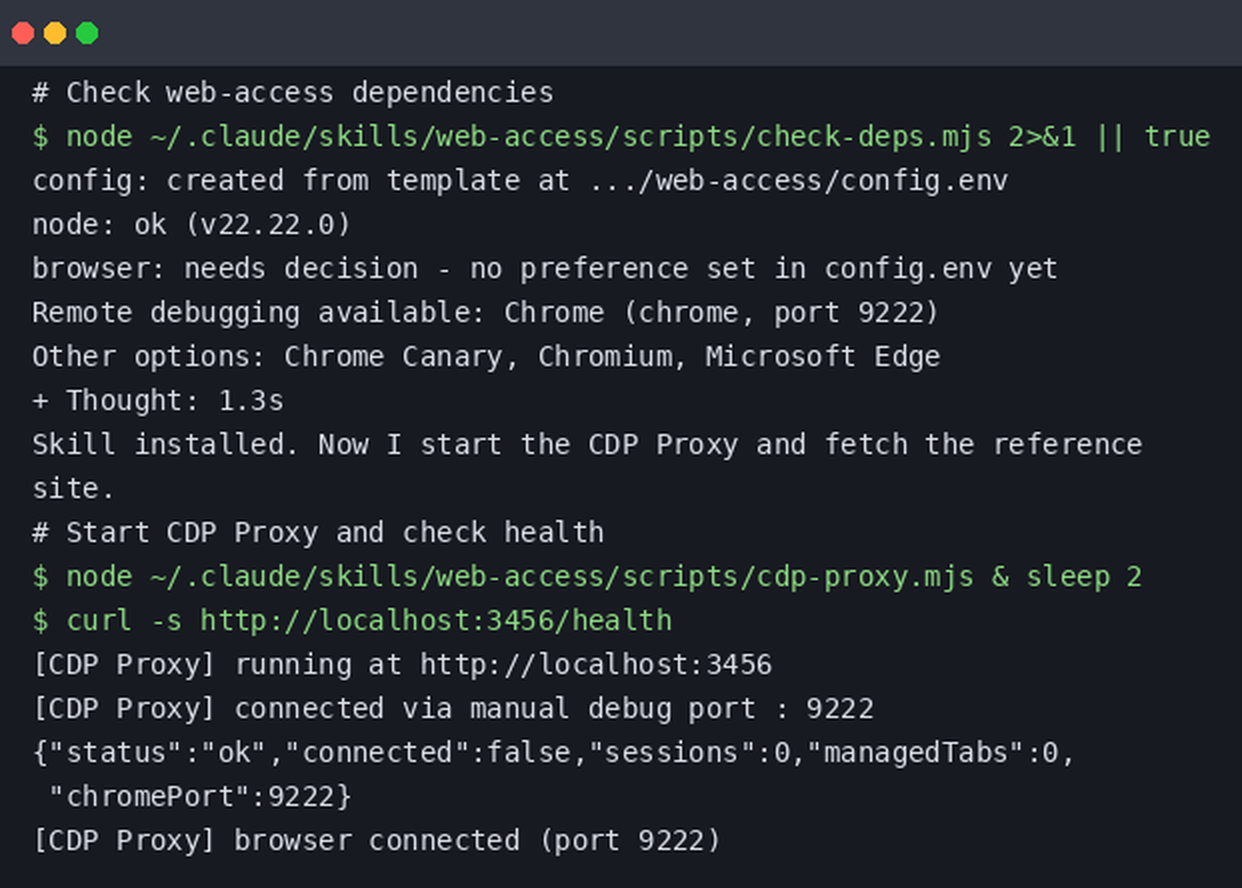Viewport: 1242px width, 888px height.
Task: Click the 'Start CDP Proxy and check health' comment
Action: tap(318, 533)
